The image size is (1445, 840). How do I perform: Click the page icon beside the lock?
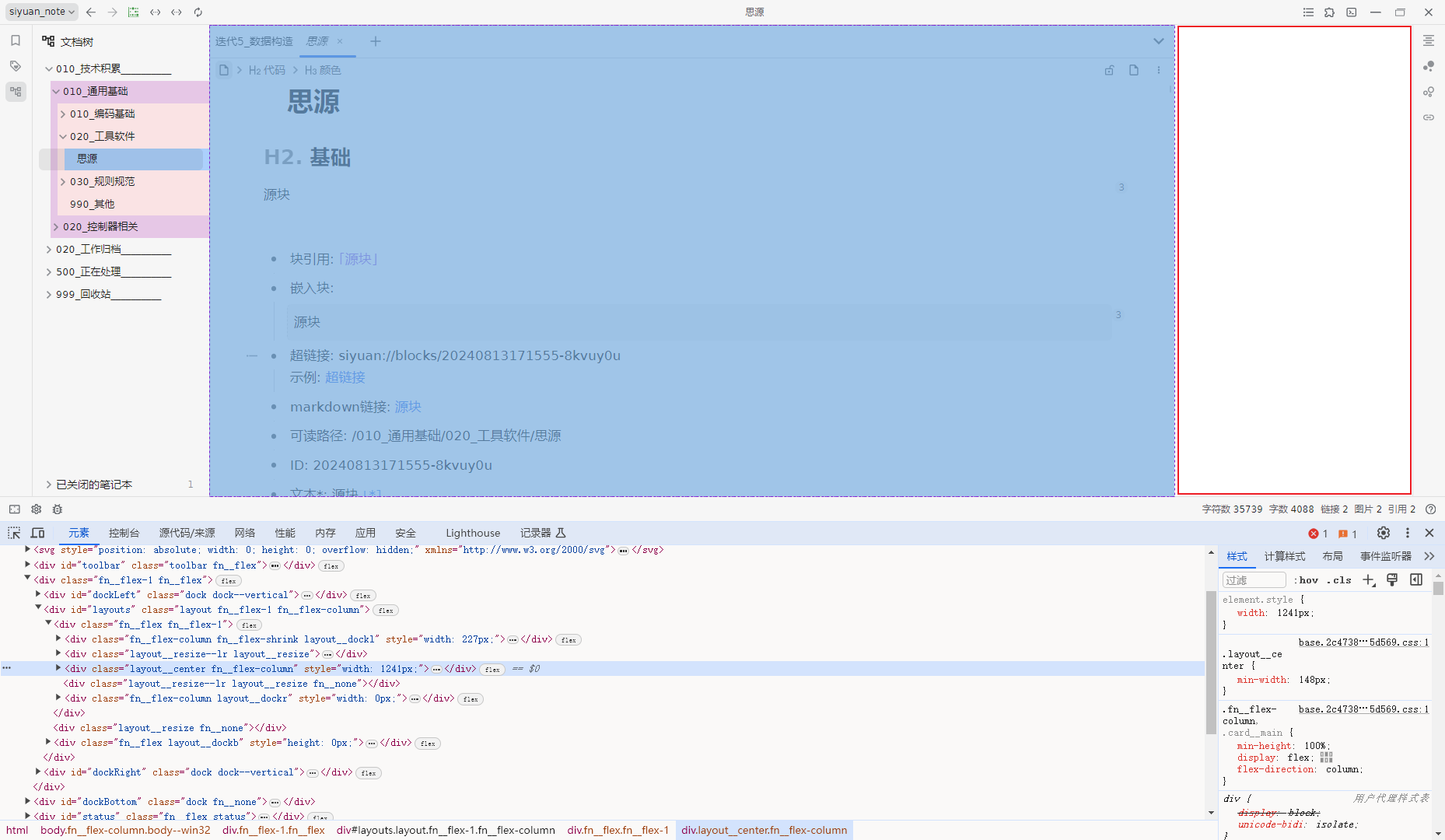(x=1134, y=70)
